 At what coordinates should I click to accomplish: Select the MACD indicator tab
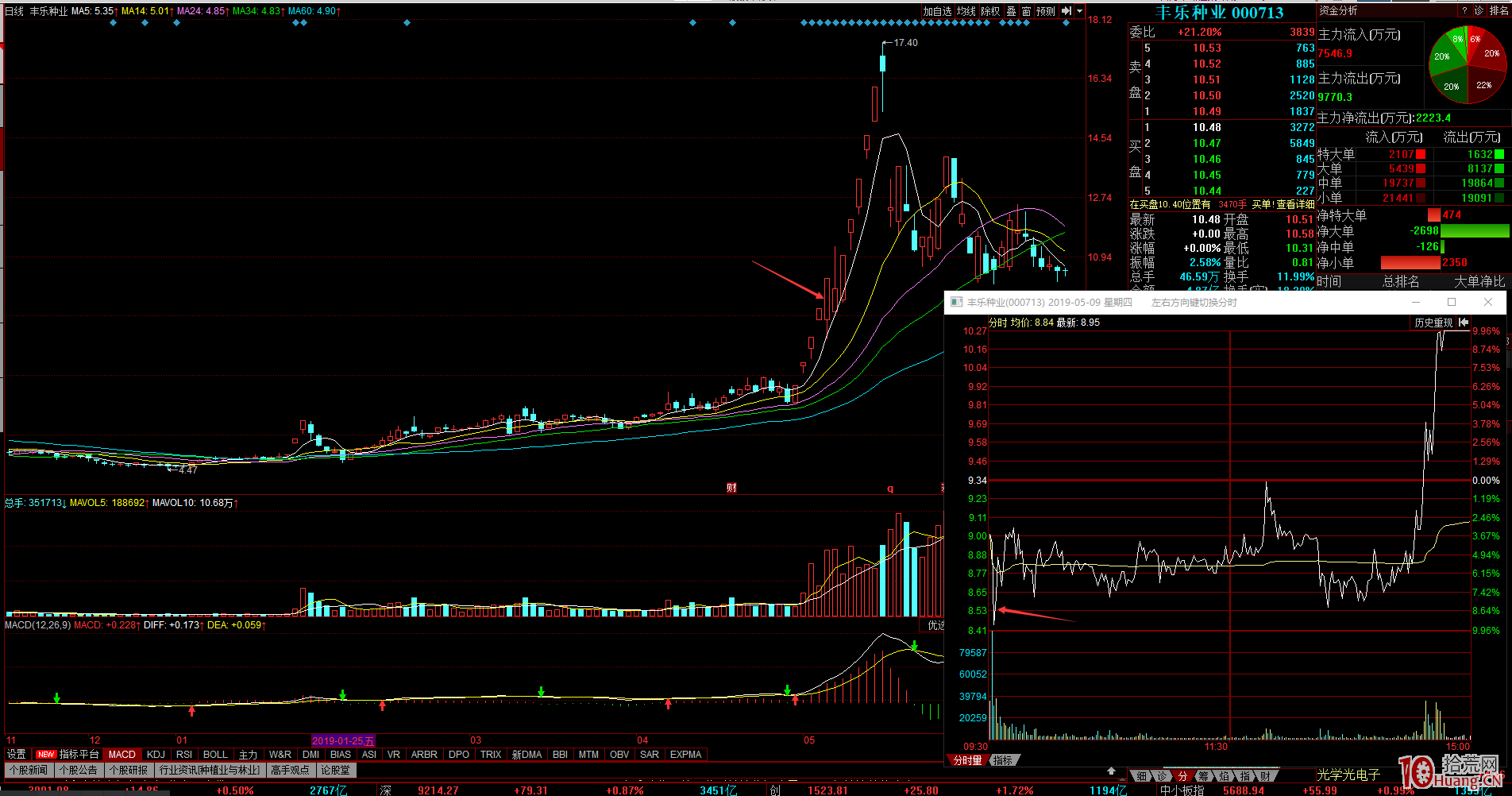122,754
